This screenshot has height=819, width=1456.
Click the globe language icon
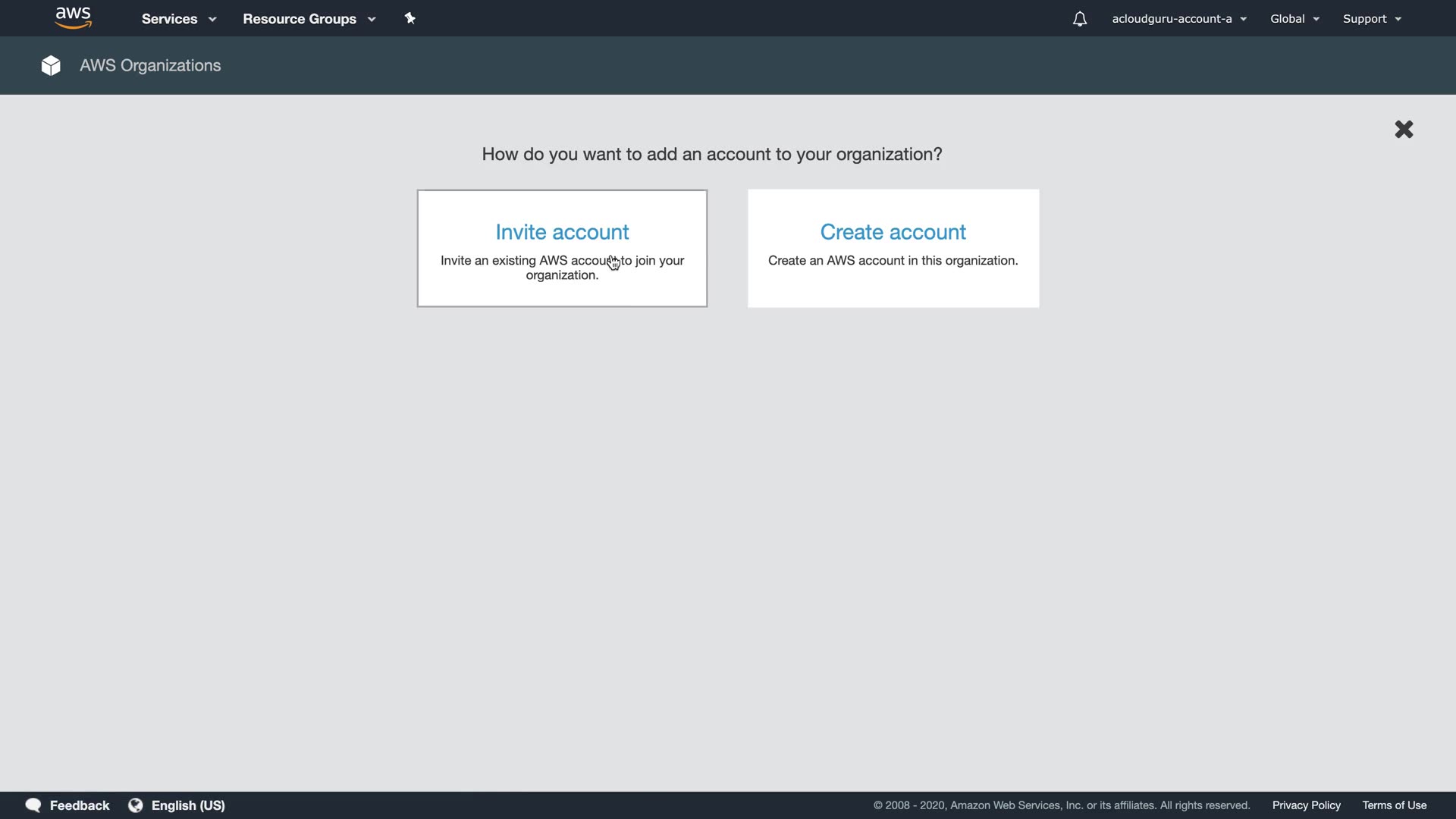coord(136,805)
